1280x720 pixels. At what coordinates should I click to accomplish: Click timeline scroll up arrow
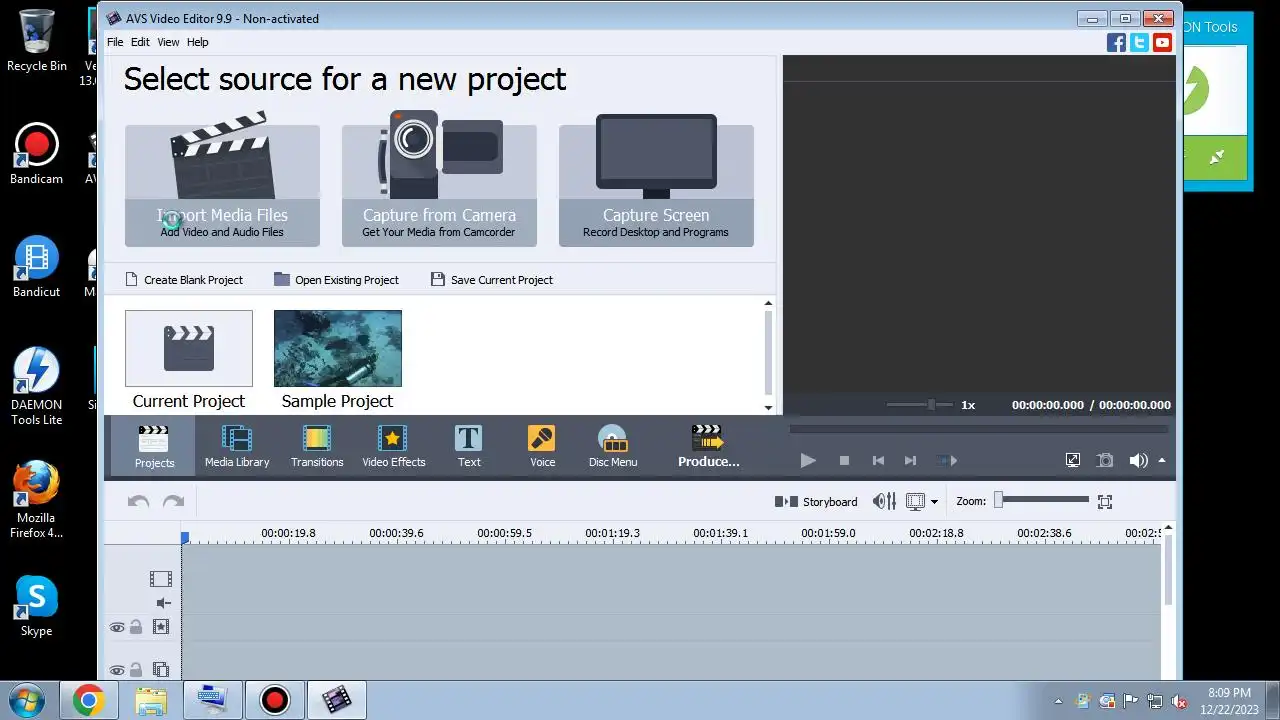pos(1167,528)
